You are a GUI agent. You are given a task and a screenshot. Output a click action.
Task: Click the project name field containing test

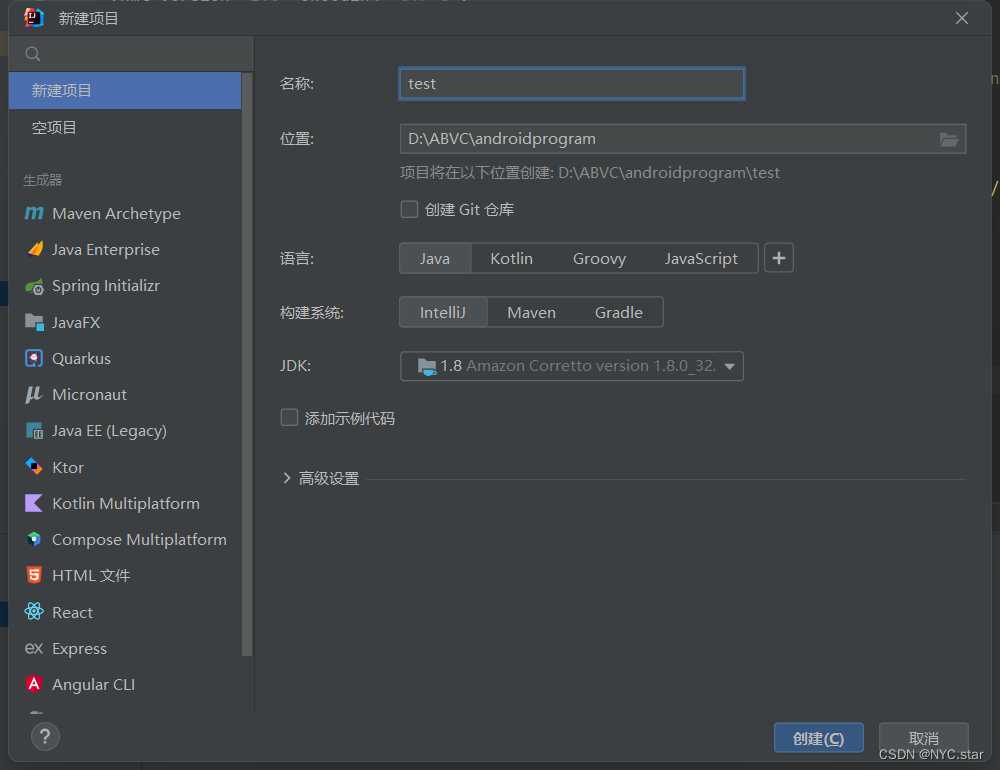tap(571, 83)
